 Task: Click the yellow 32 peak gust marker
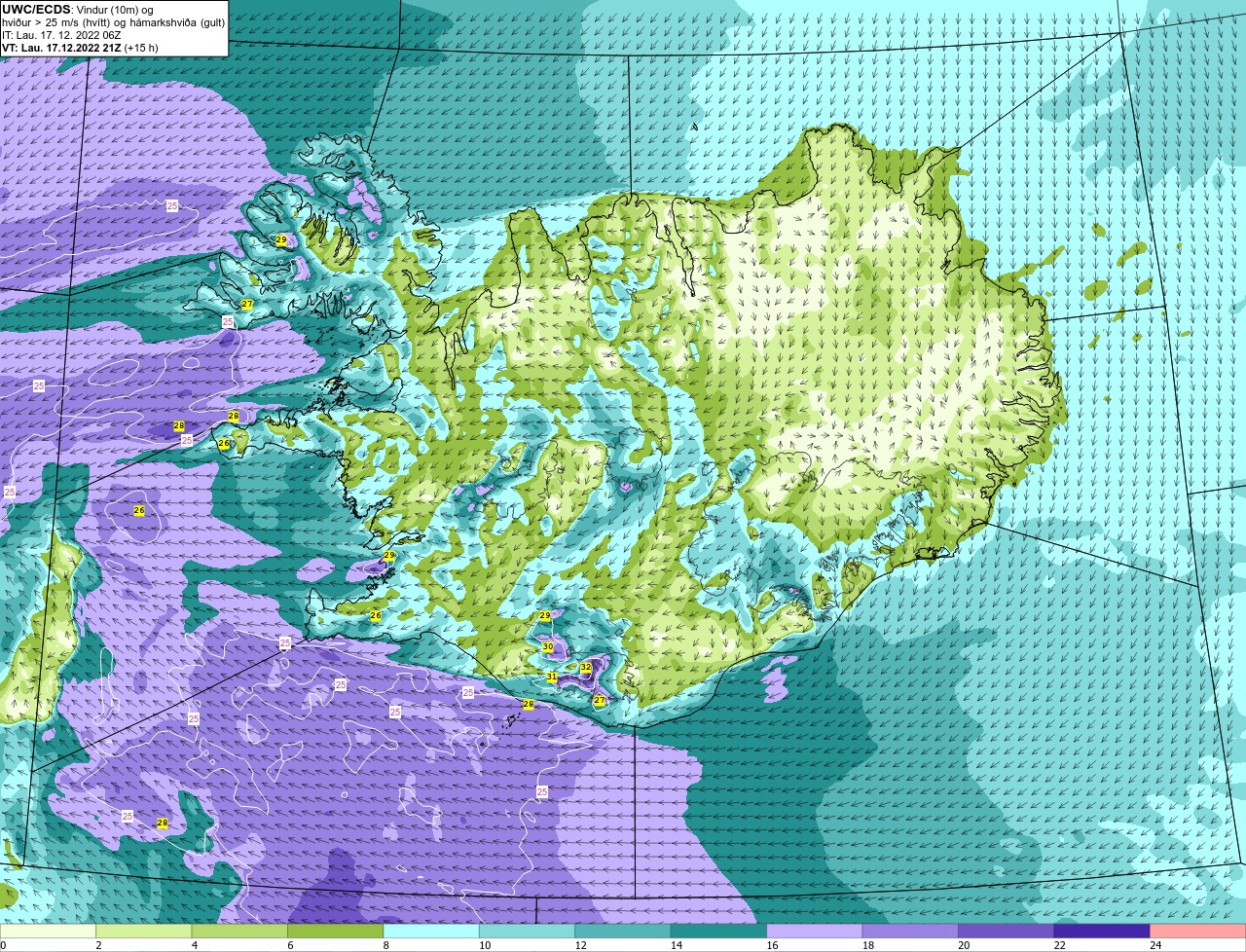click(586, 668)
